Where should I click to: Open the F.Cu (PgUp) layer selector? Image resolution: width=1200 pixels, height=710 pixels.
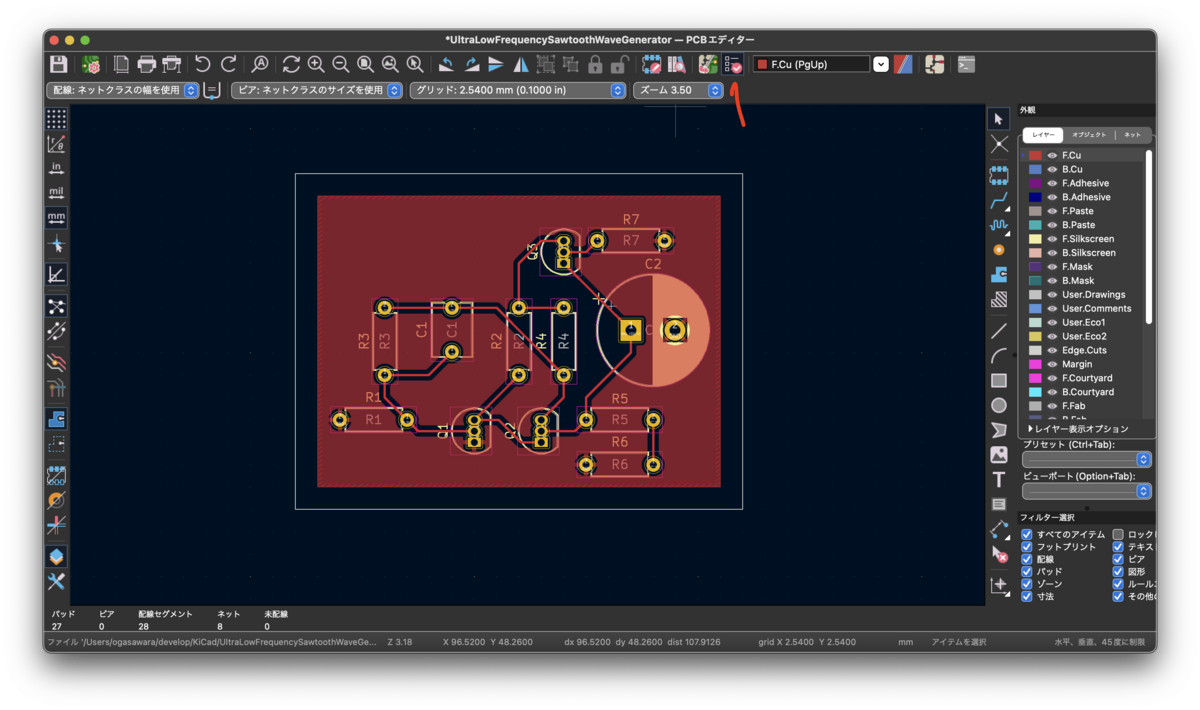[821, 64]
